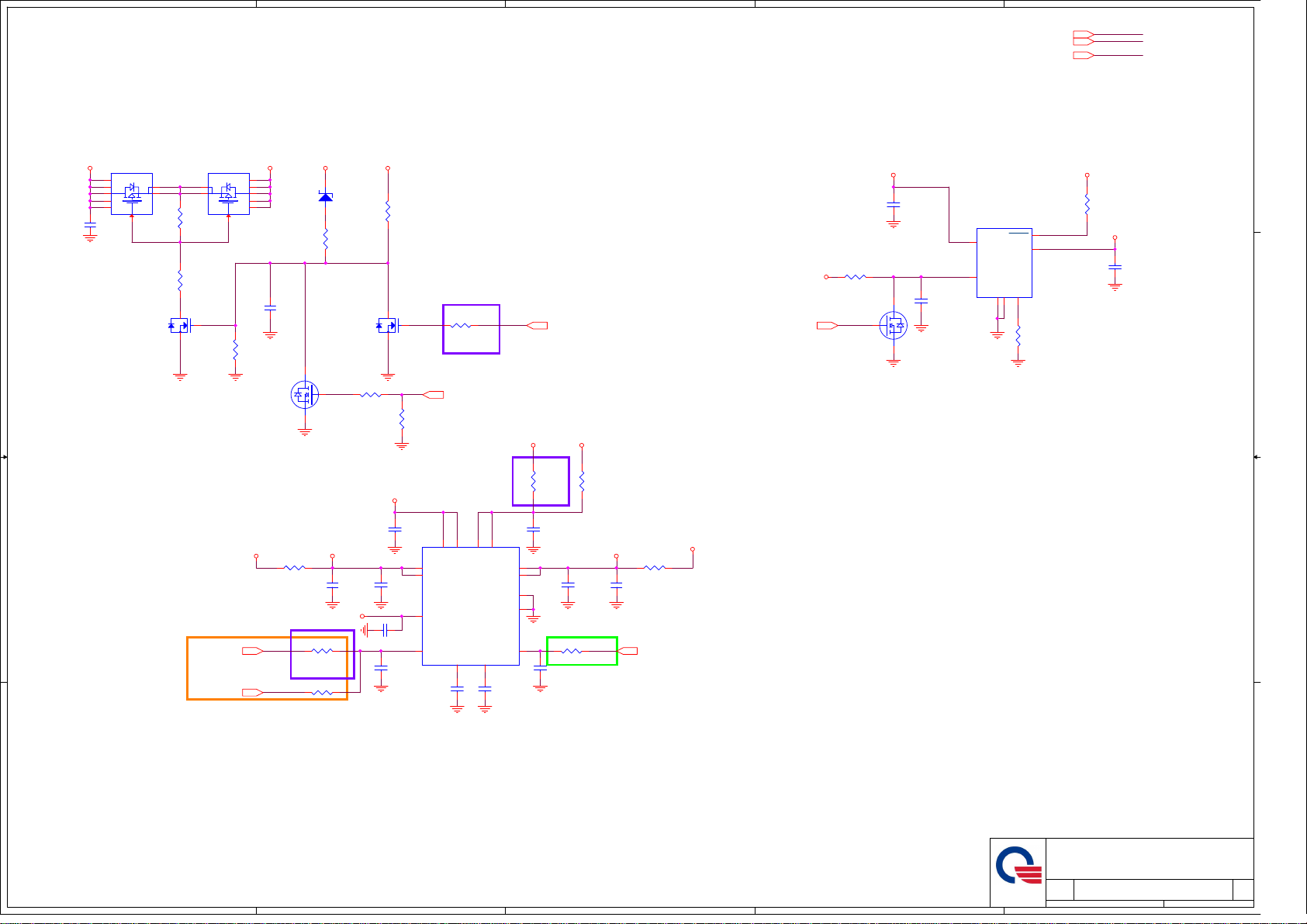The height and width of the screenshot is (924, 1307).
Task: Select the filled blue diode symbol
Action: click(x=326, y=197)
